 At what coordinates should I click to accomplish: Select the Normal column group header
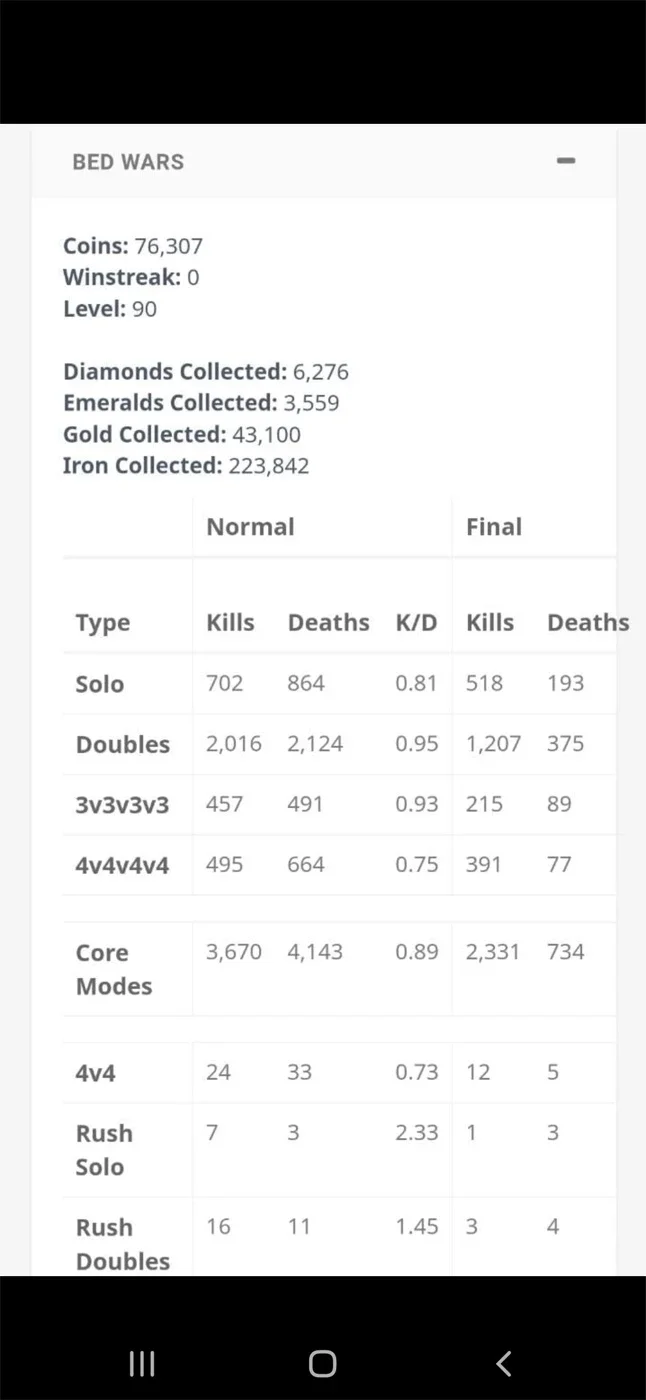250,527
